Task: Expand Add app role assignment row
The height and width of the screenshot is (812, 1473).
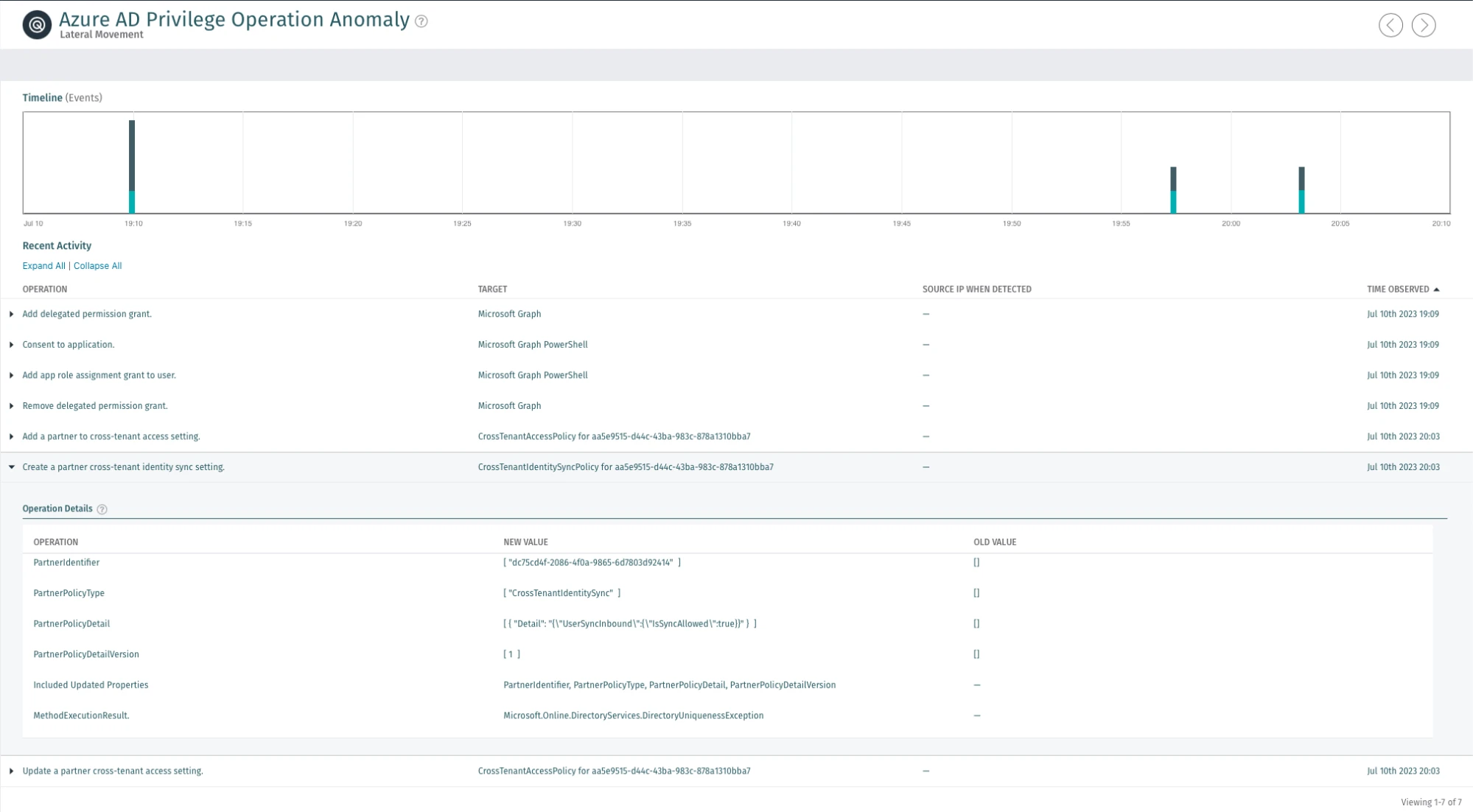Action: coord(12,375)
